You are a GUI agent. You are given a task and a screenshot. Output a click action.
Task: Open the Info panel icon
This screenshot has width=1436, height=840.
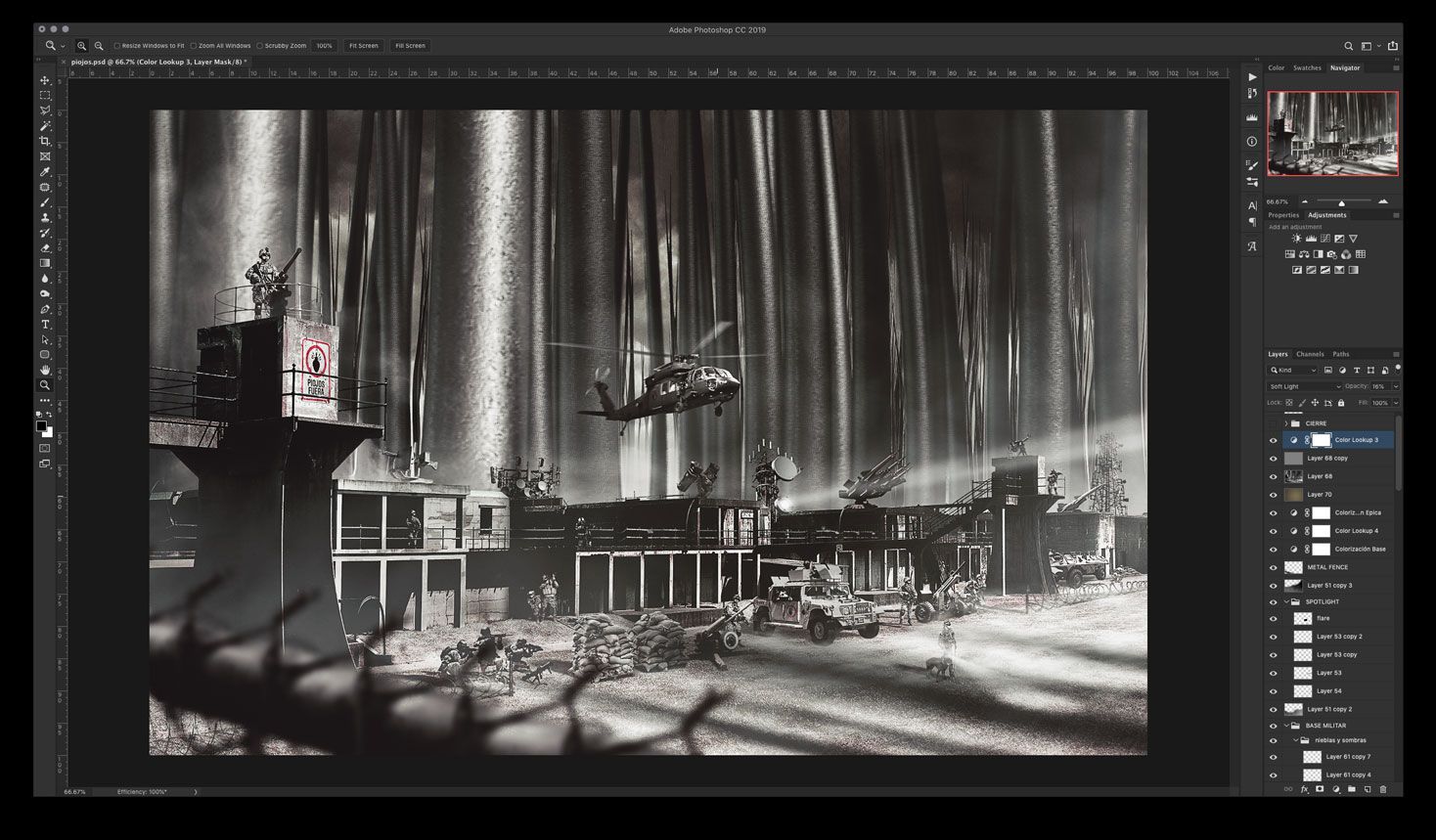pos(1252,142)
